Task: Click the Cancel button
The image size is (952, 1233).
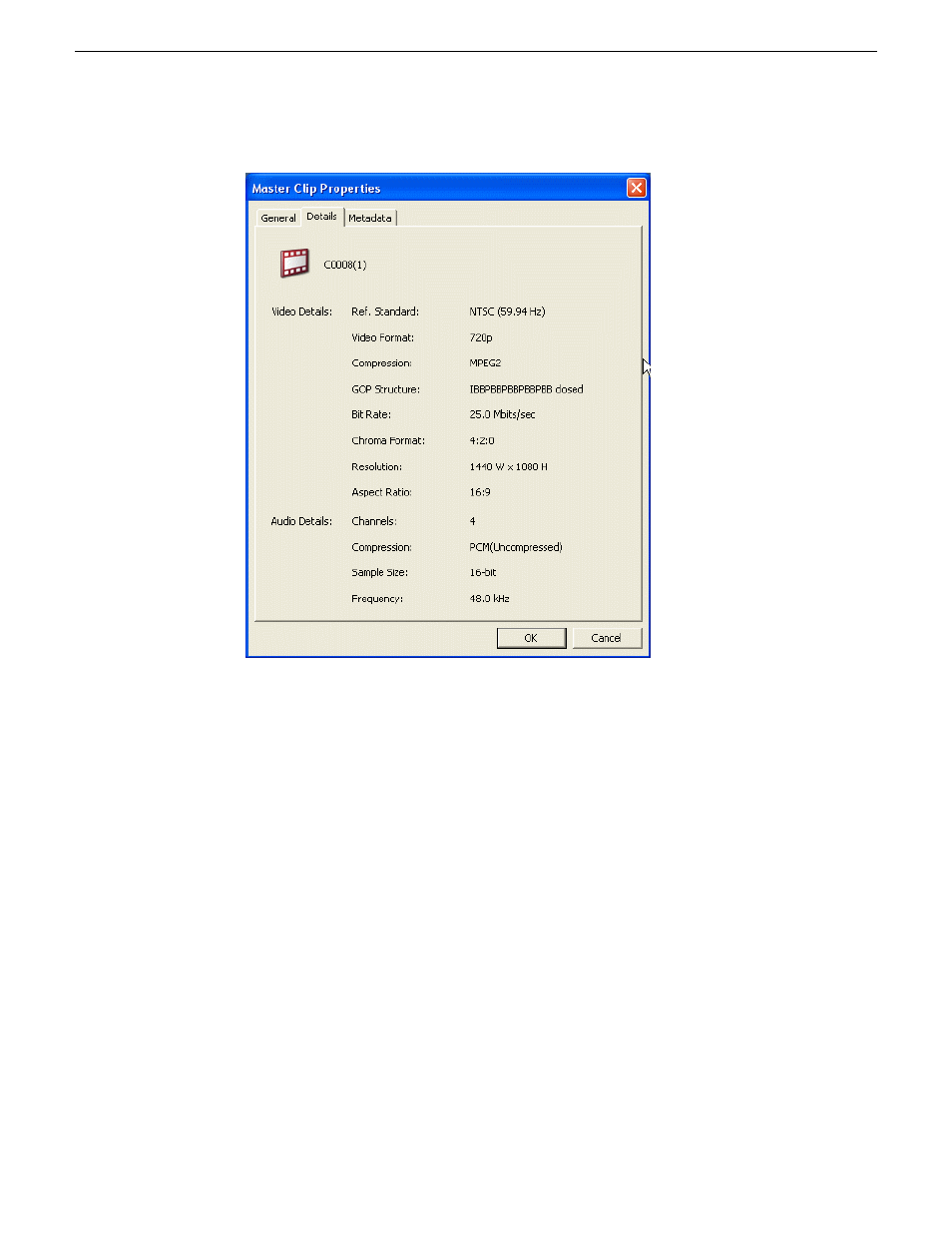Action: pos(606,638)
